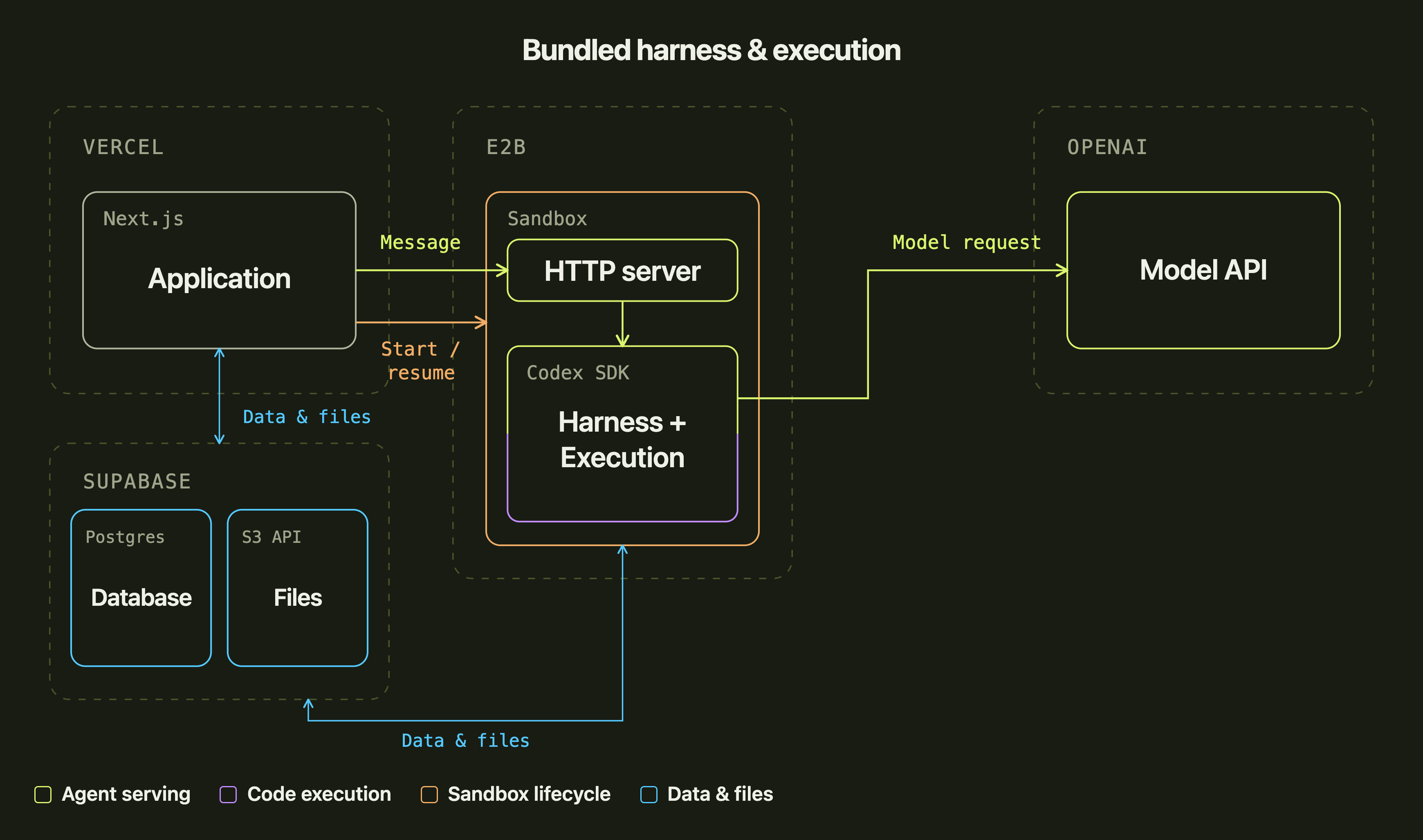Select the Application box in Vercel
1423x840 pixels.
pos(219,270)
